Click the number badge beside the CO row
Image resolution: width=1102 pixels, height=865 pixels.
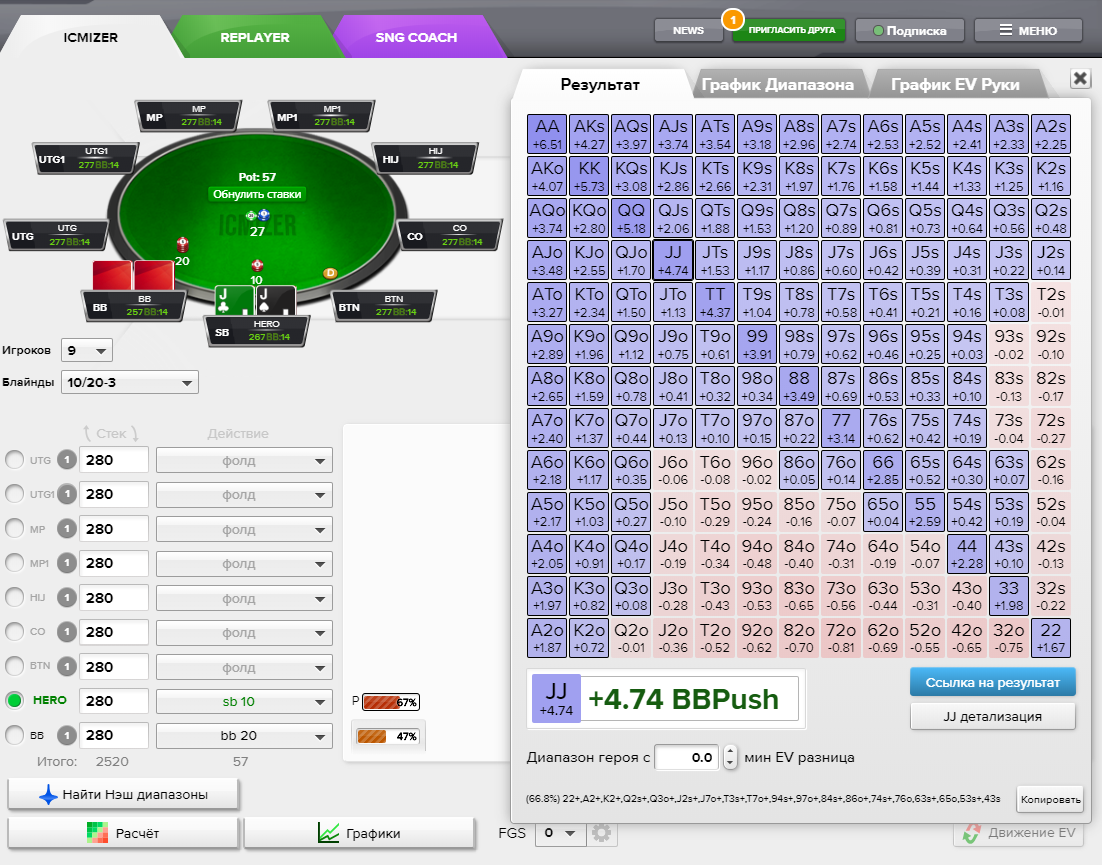point(67,632)
